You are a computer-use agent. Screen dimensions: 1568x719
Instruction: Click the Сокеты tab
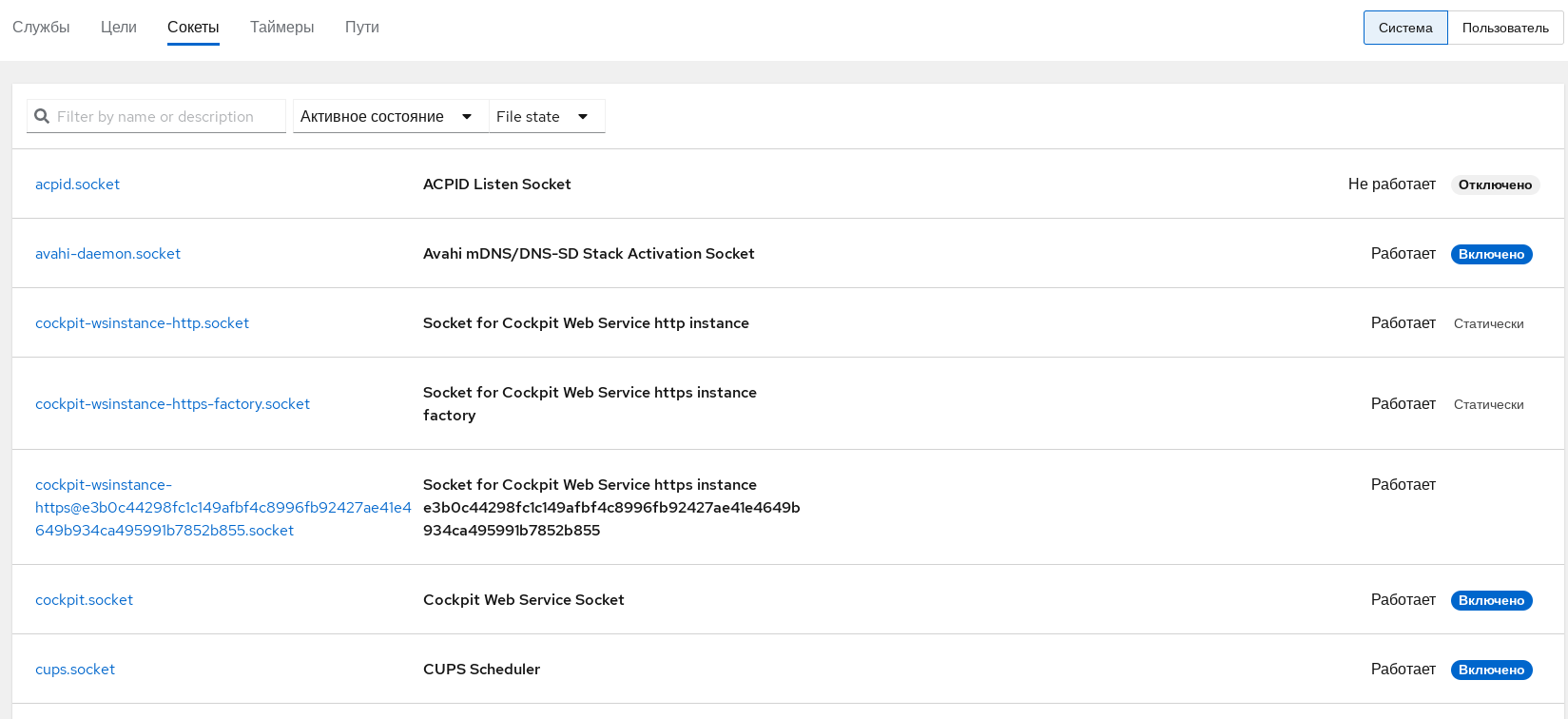coord(193,27)
